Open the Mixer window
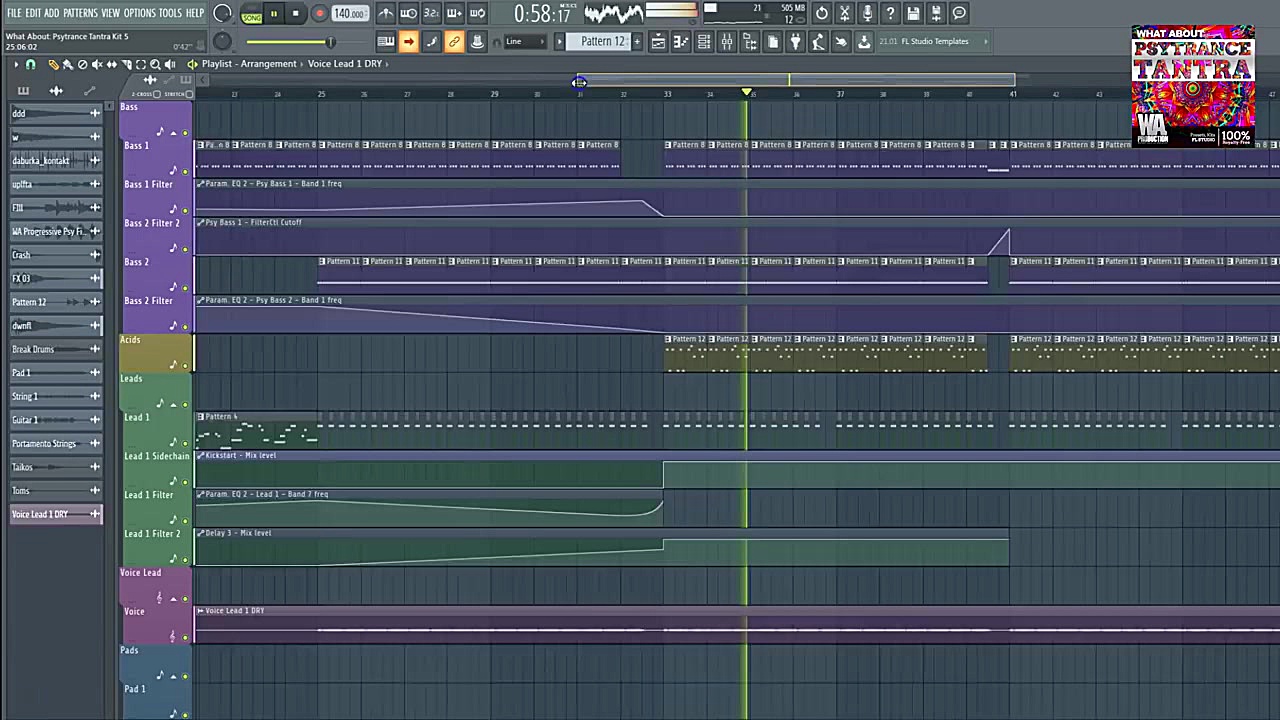Image resolution: width=1280 pixels, height=720 pixels. tap(727, 41)
